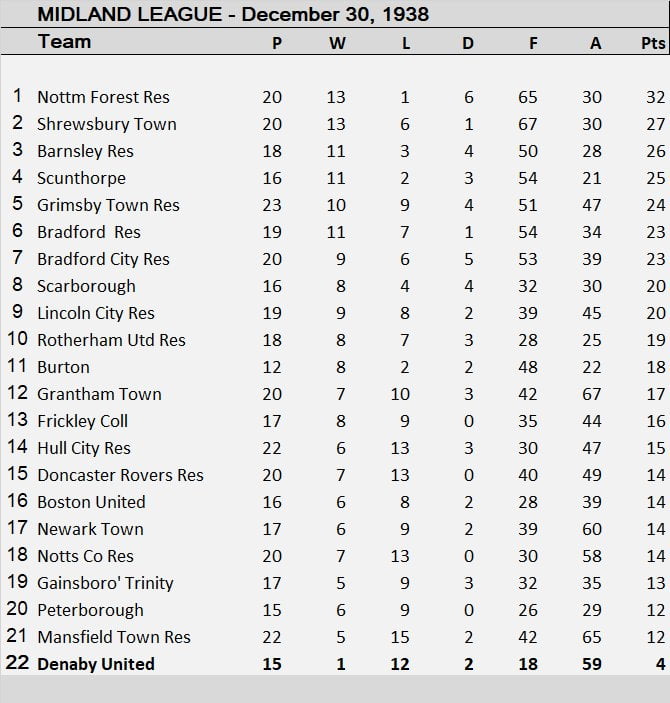Image resolution: width=670 pixels, height=703 pixels.
Task: Select the W column header
Action: coord(337,43)
